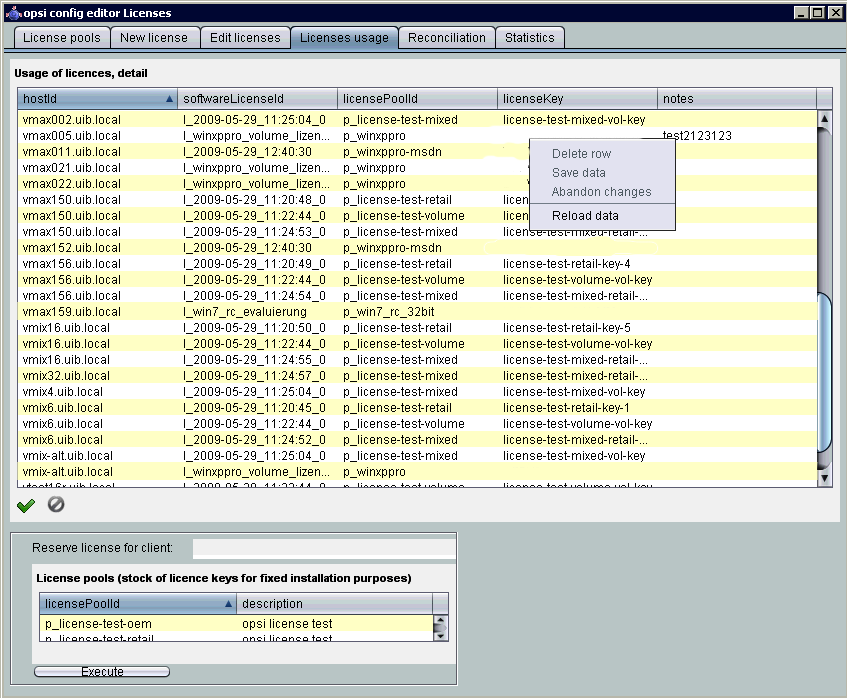Click the usage table scroll up arrow

click(824, 118)
